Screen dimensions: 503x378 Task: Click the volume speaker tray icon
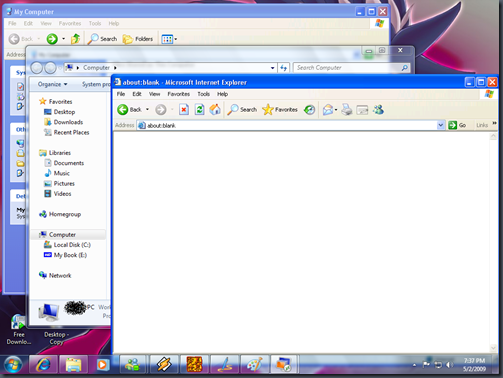(449, 365)
